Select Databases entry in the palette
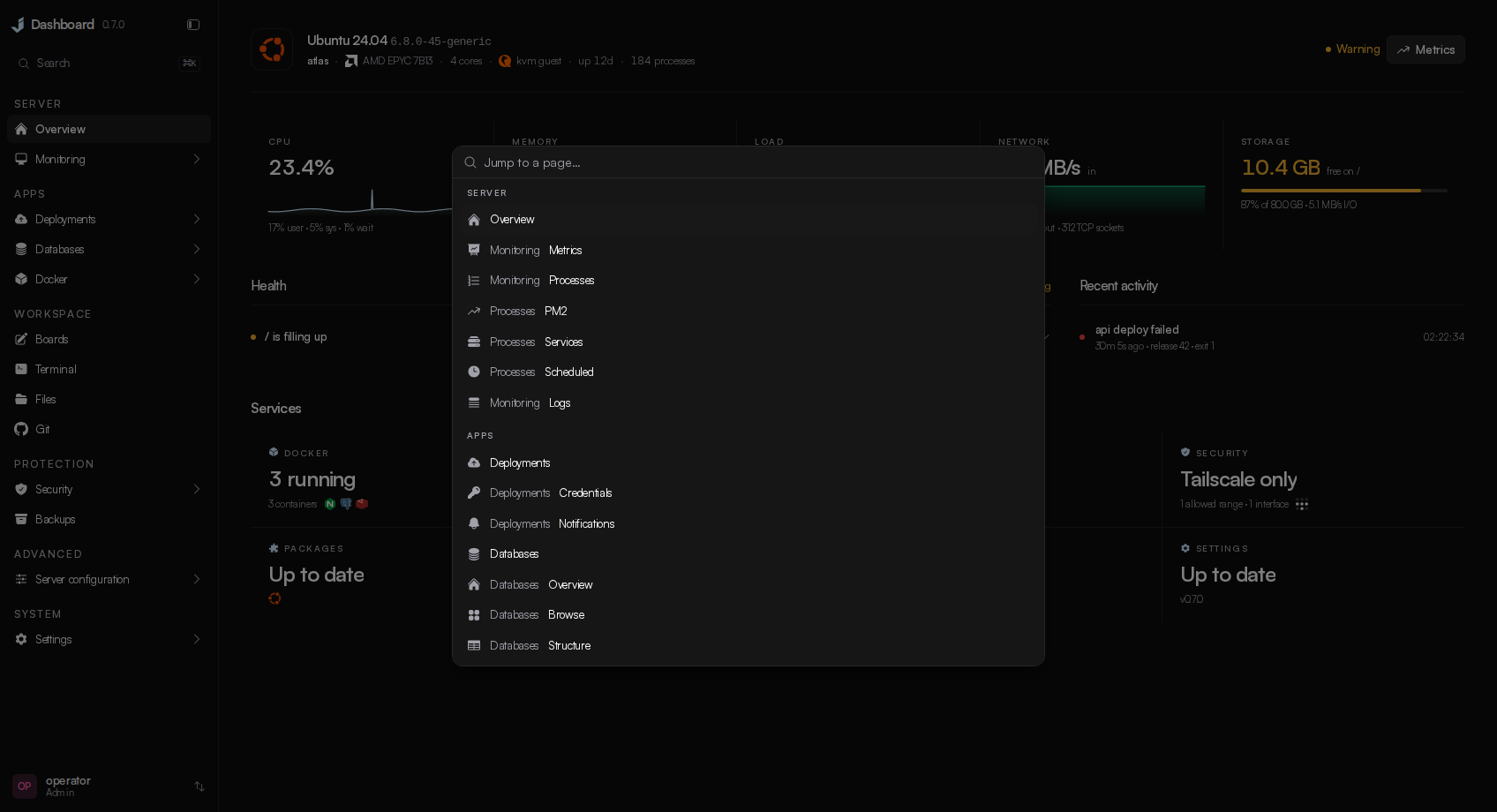Image resolution: width=1497 pixels, height=812 pixels. click(748, 553)
